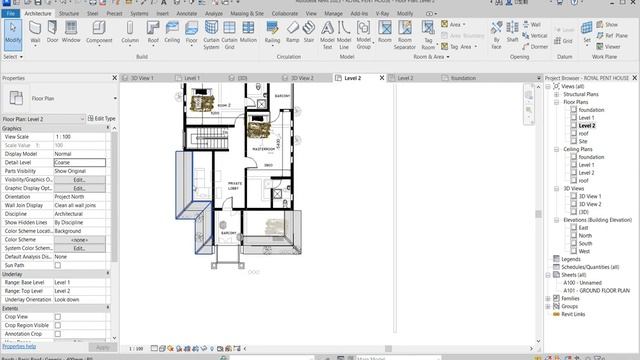Expand the Families tree node
The width and height of the screenshot is (640, 360).
point(548,298)
